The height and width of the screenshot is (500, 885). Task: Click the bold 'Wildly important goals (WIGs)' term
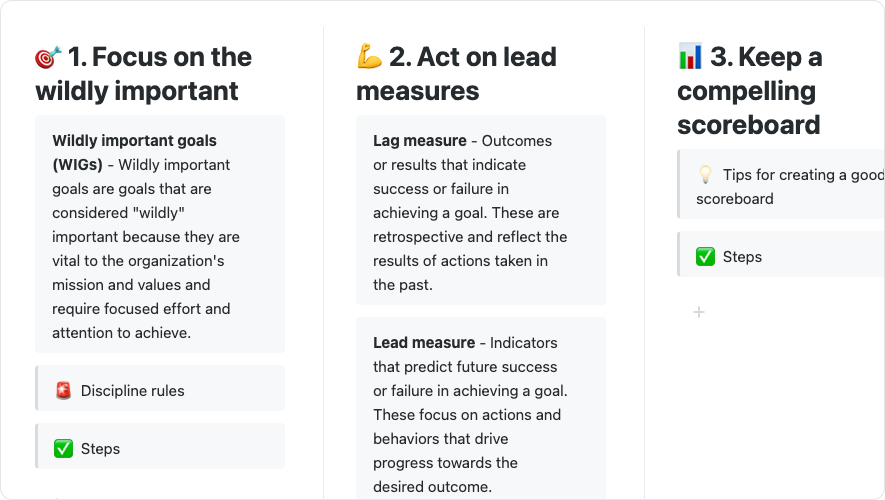click(x=134, y=152)
